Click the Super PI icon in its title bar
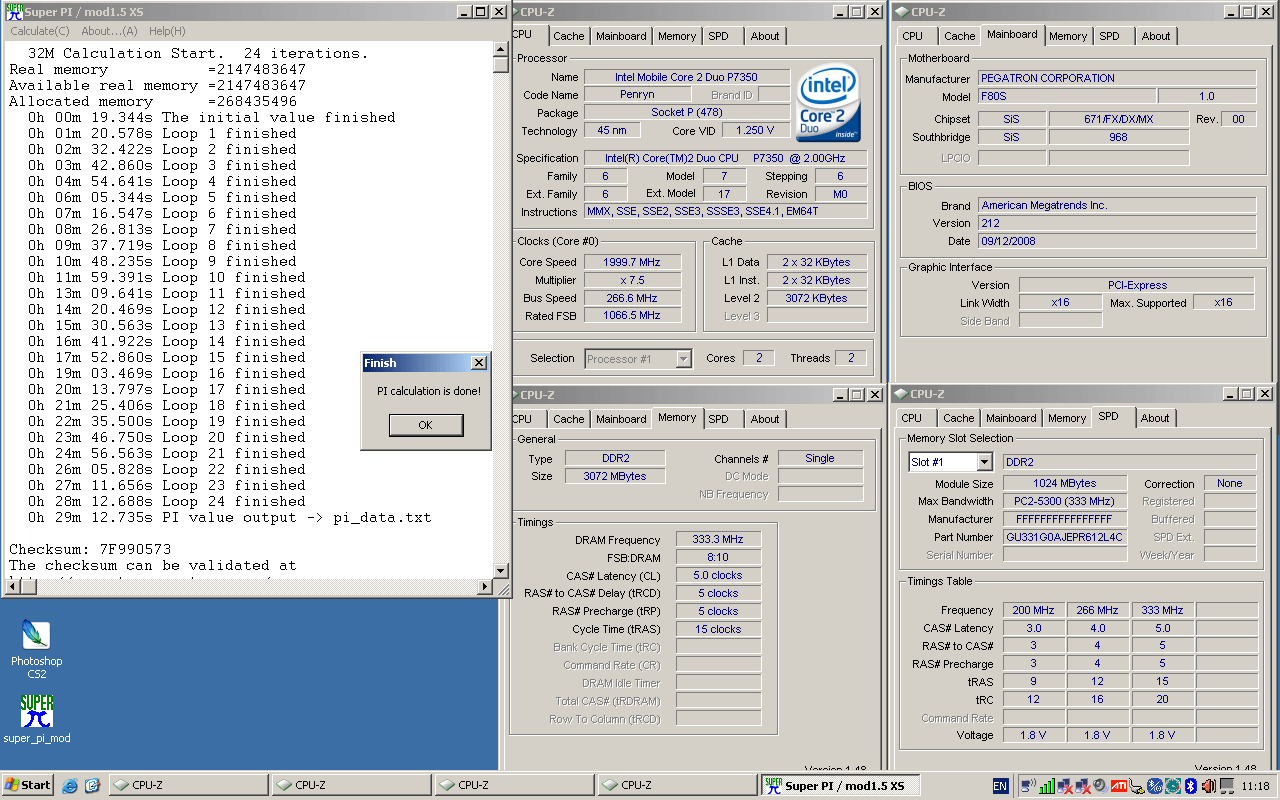The image size is (1280, 800). [x=13, y=12]
